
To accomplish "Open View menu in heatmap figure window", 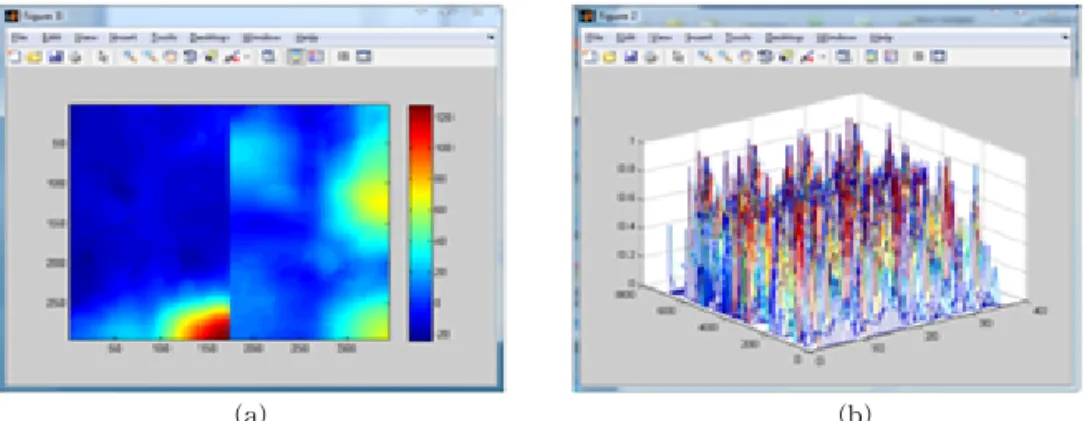I will pyautogui.click(x=86, y=37).
